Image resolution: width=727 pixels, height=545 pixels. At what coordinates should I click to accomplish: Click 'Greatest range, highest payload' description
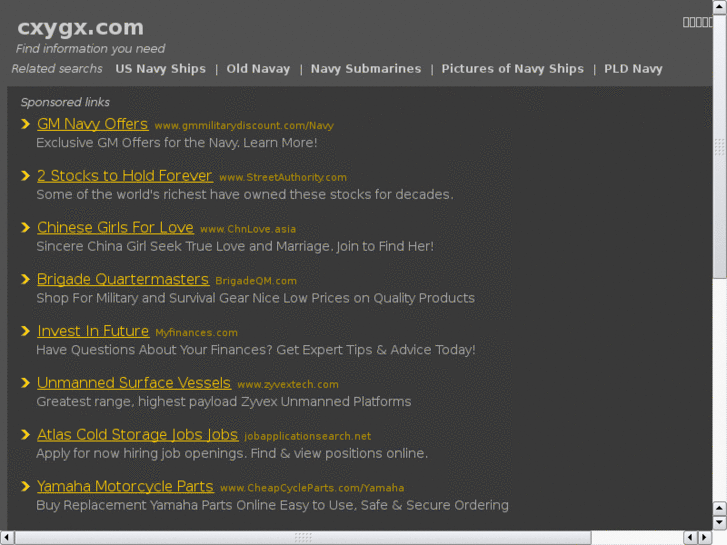point(223,402)
